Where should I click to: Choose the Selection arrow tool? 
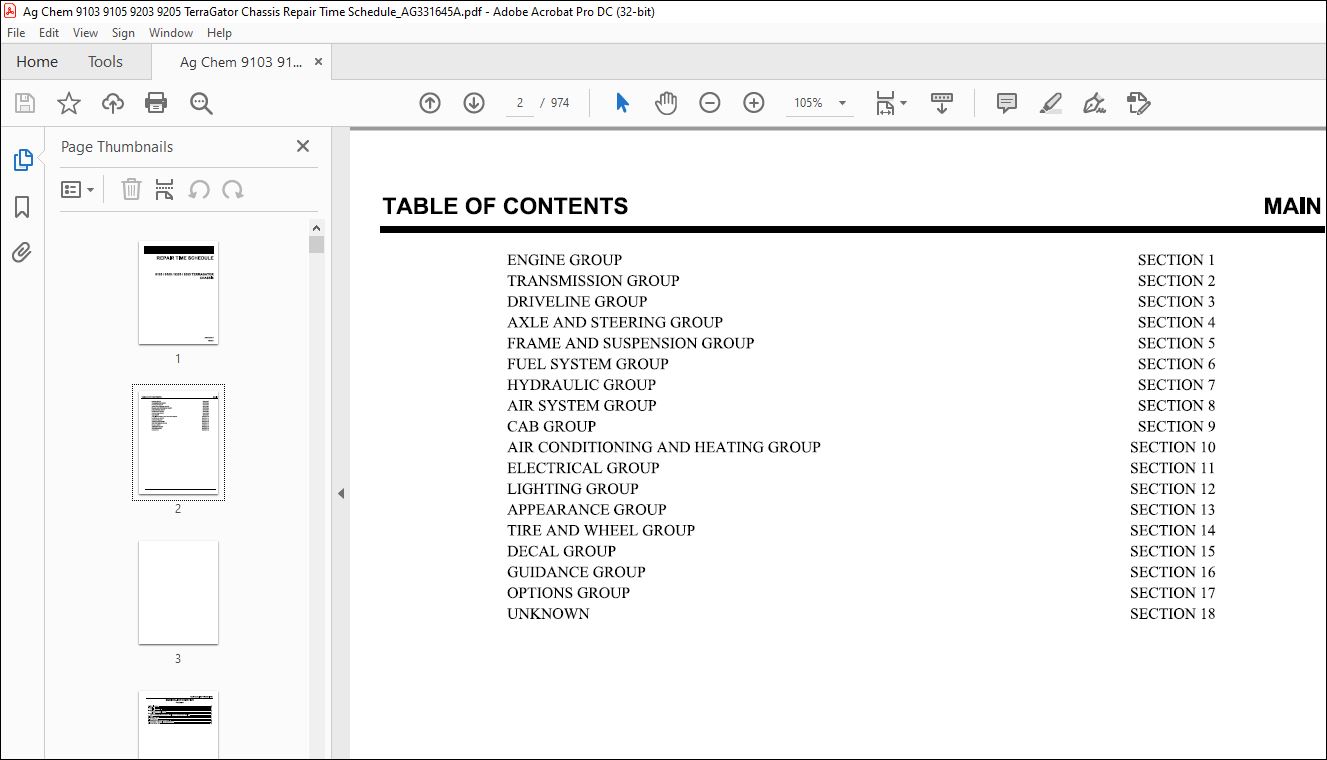pos(622,103)
